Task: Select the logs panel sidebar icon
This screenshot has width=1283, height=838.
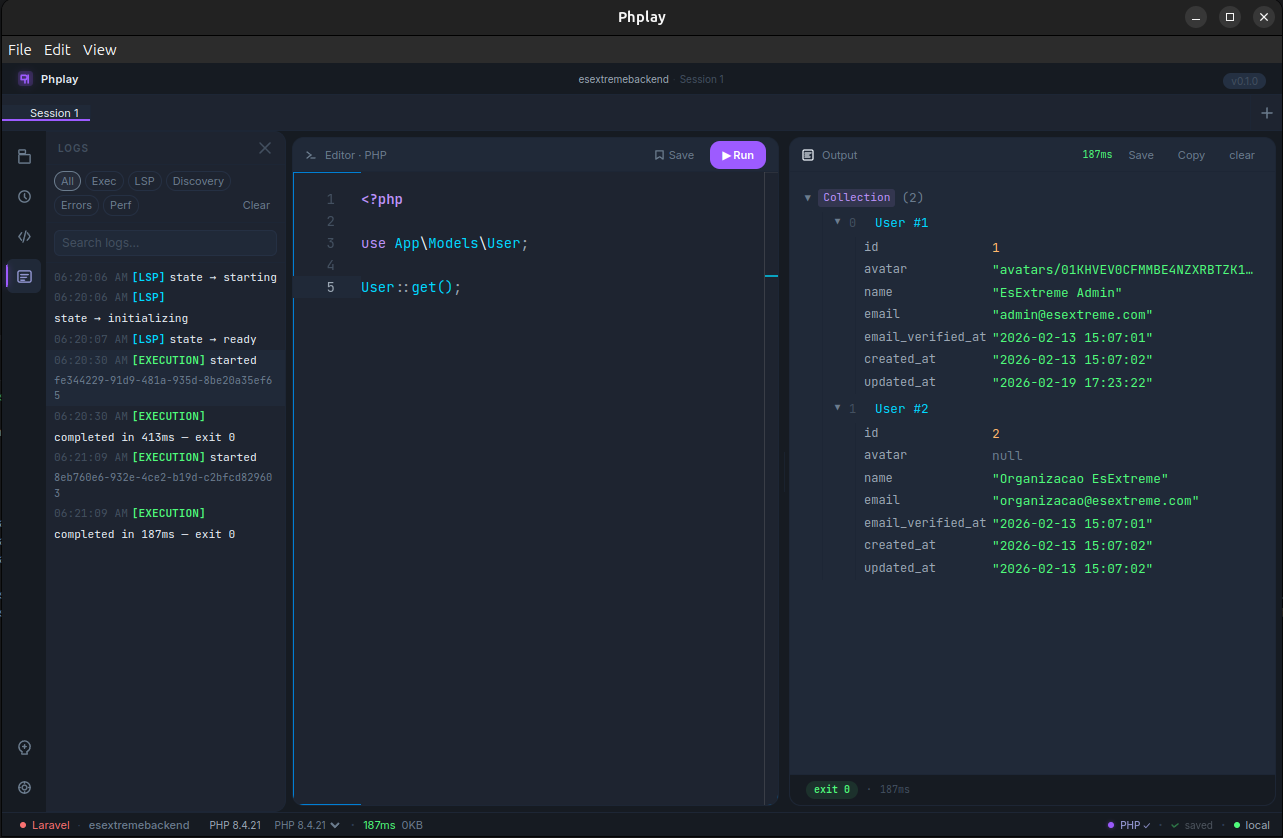Action: 24,276
